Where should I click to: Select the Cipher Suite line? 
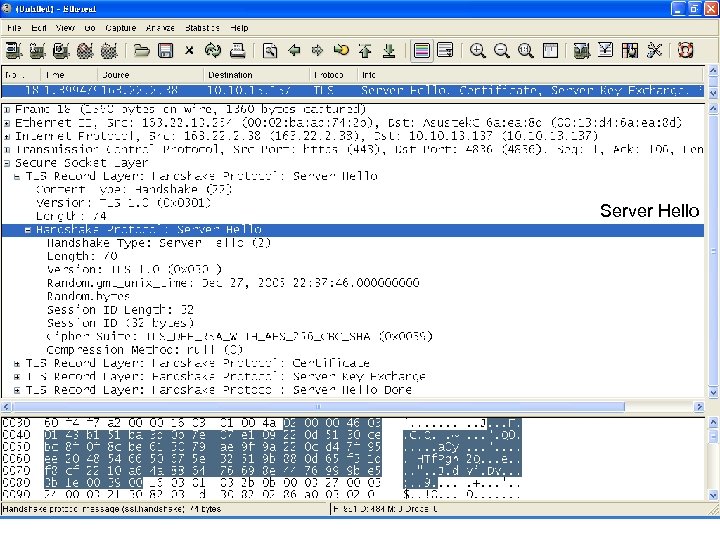point(239,337)
